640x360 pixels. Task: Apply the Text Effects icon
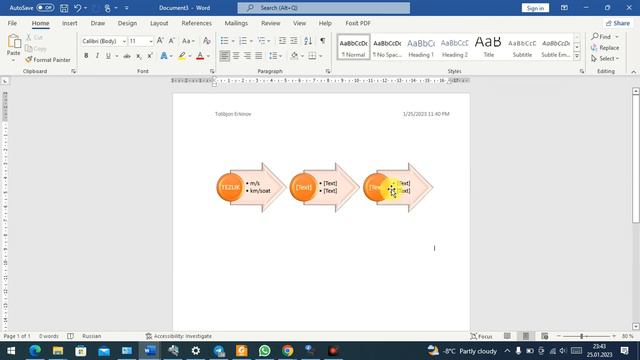(164, 56)
